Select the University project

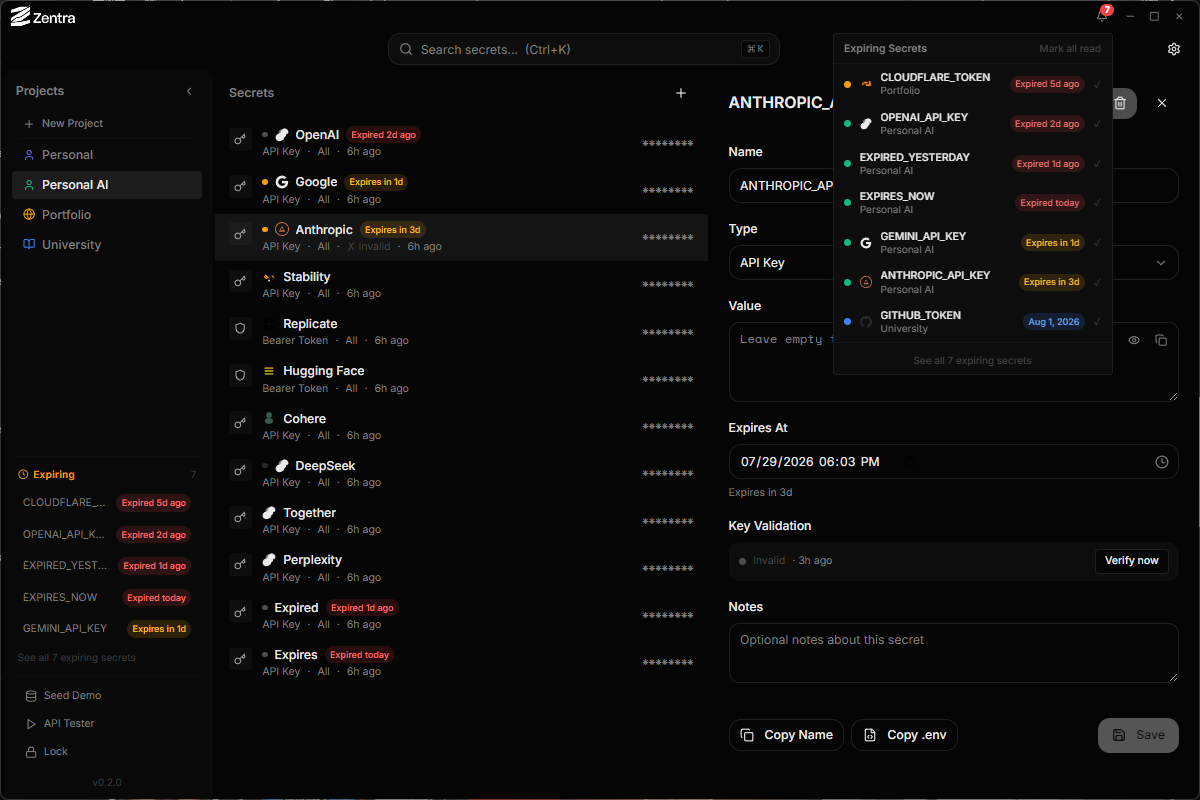click(x=107, y=245)
